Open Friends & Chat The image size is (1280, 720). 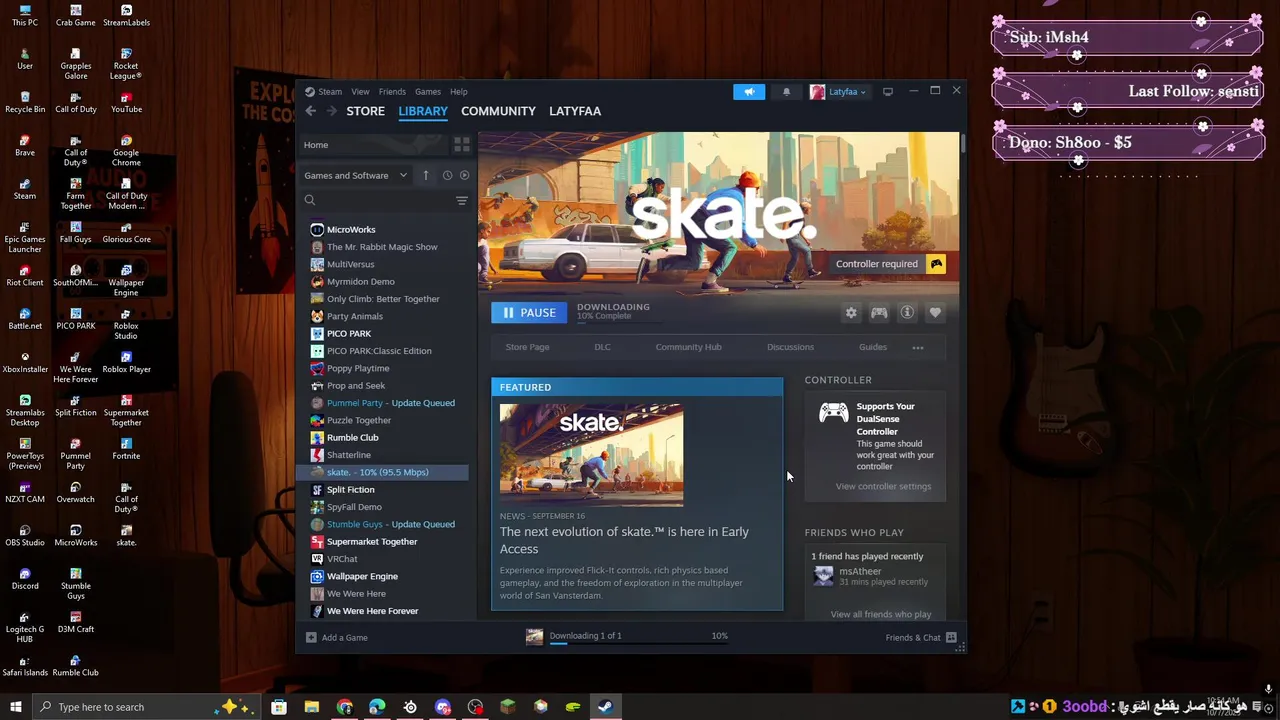920,637
